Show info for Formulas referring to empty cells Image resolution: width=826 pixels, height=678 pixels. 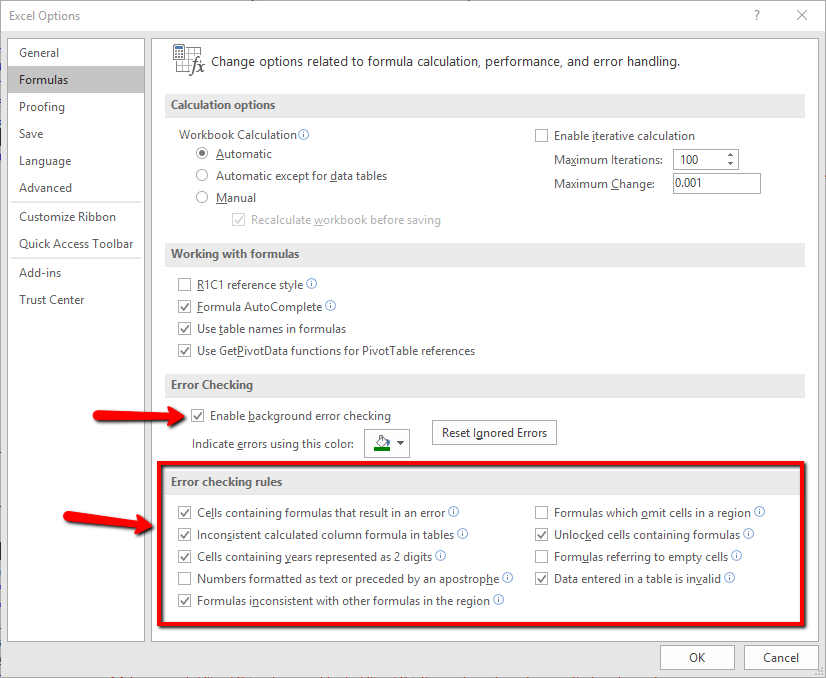pos(736,555)
